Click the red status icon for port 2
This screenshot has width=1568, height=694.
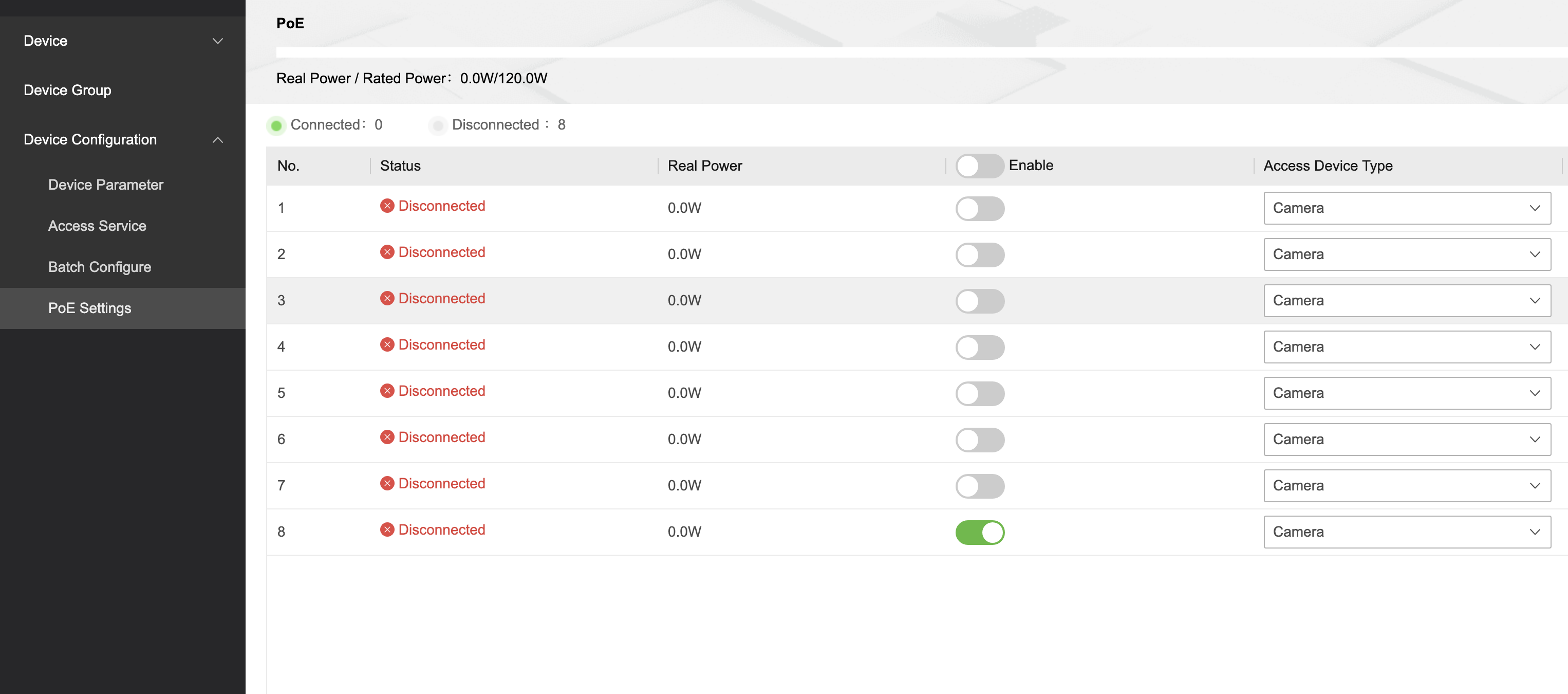click(x=387, y=252)
